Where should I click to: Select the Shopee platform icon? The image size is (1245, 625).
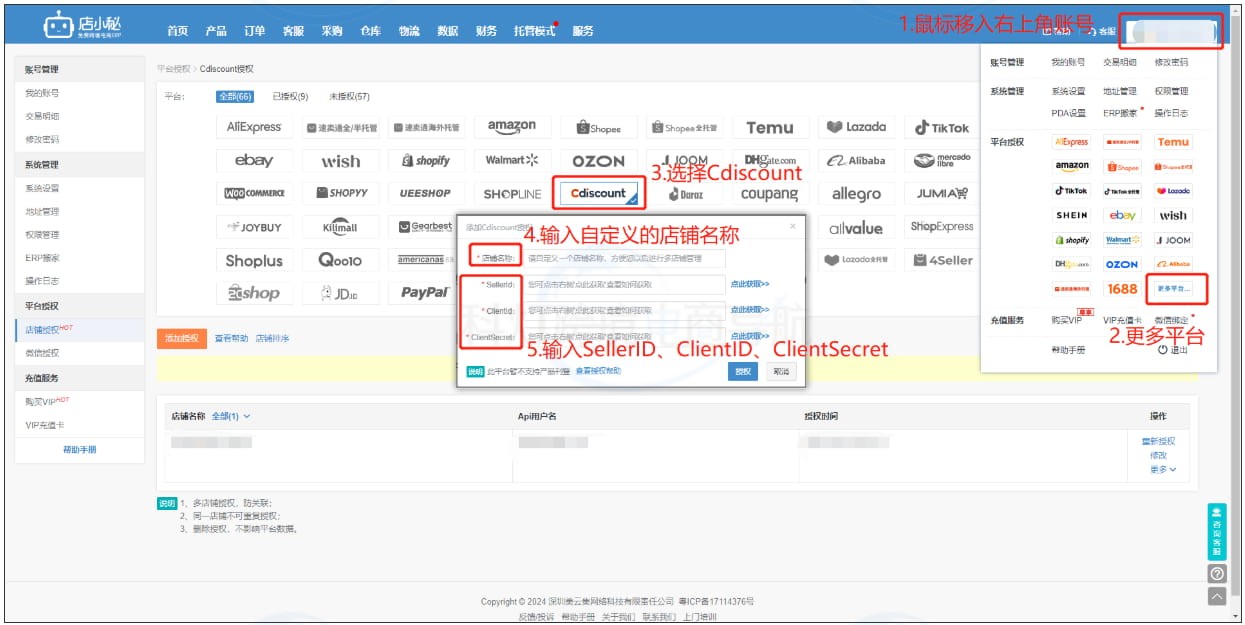(x=598, y=126)
